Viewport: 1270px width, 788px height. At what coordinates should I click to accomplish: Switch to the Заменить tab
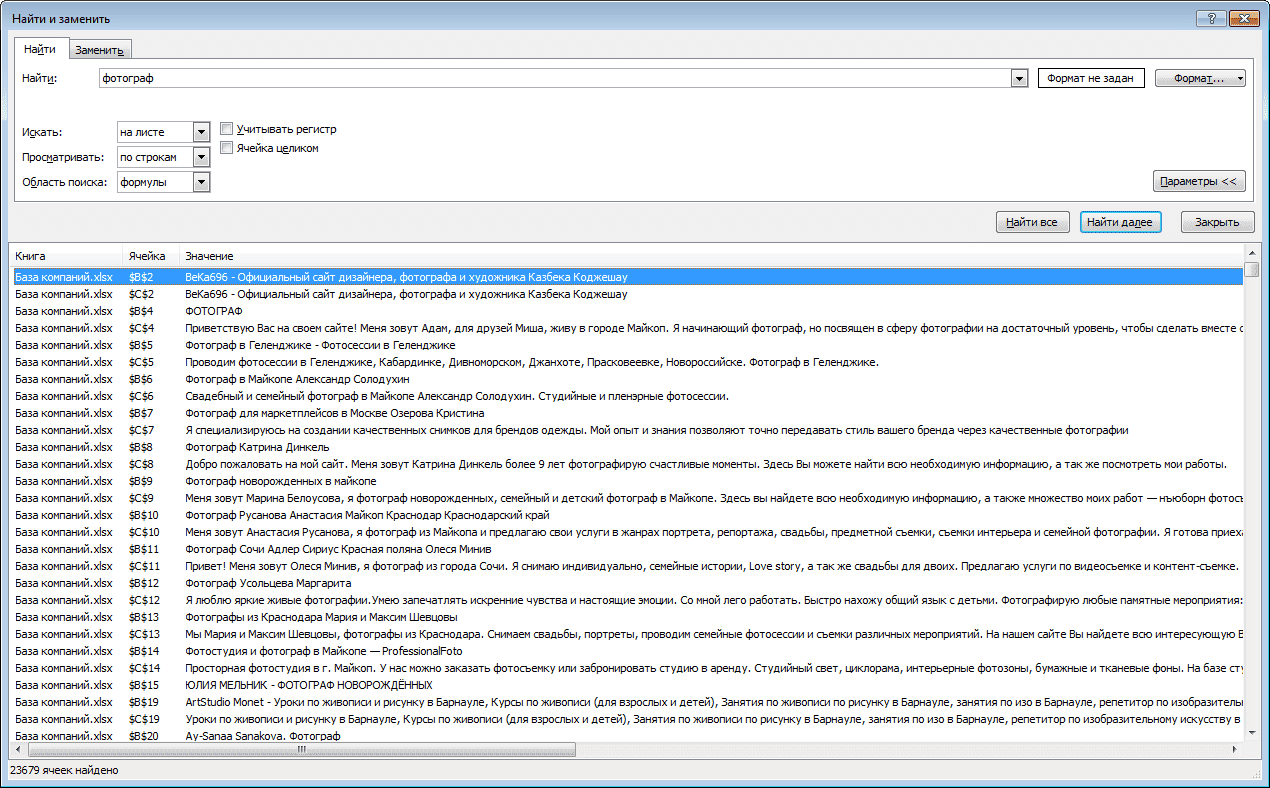pos(99,50)
